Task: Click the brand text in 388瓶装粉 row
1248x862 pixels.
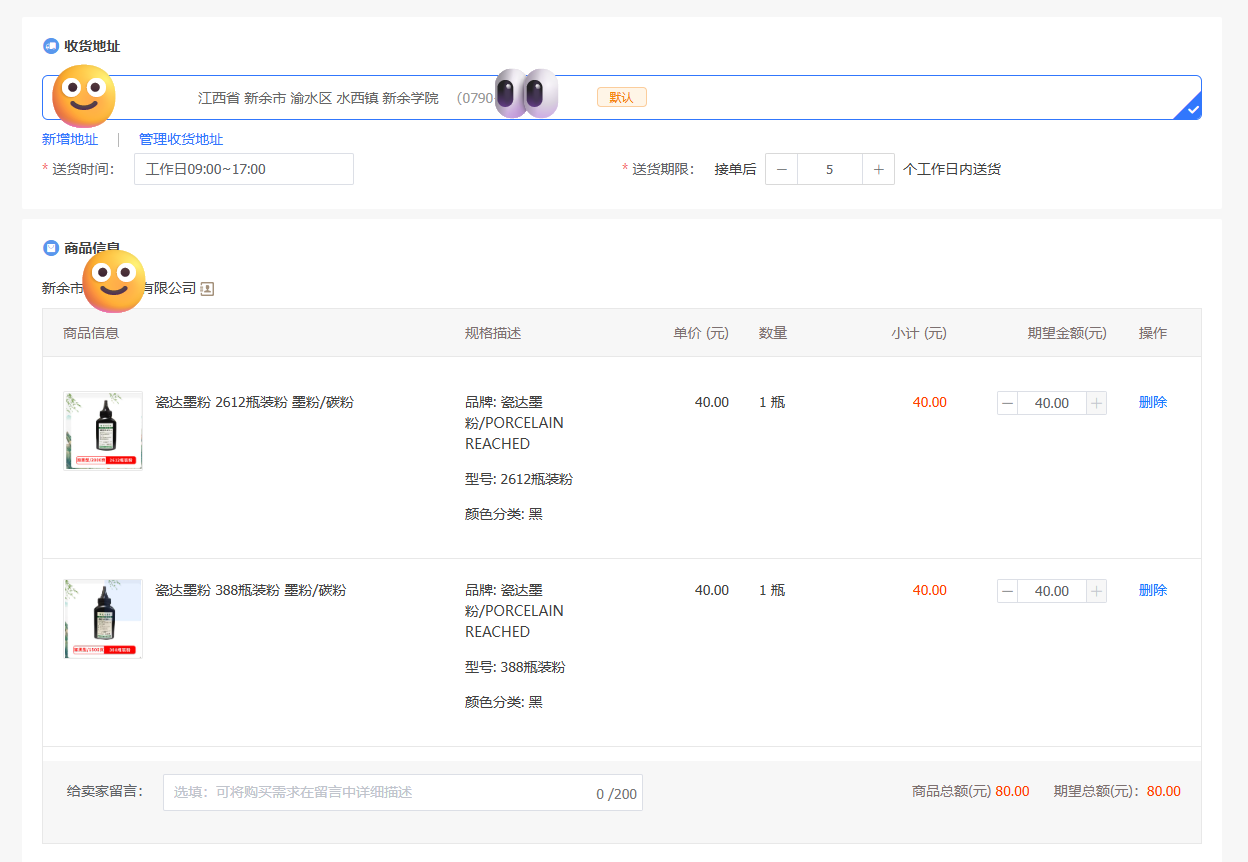Action: point(514,611)
